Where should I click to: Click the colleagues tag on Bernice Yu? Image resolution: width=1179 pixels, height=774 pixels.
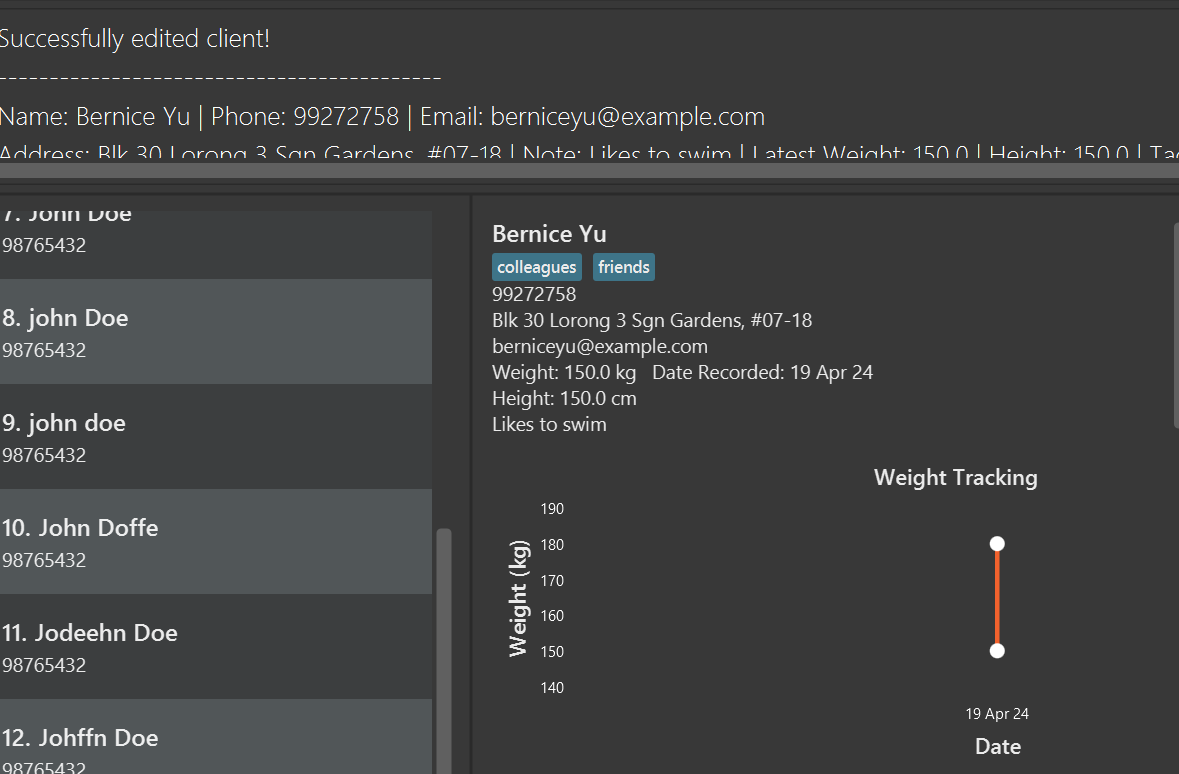537,267
